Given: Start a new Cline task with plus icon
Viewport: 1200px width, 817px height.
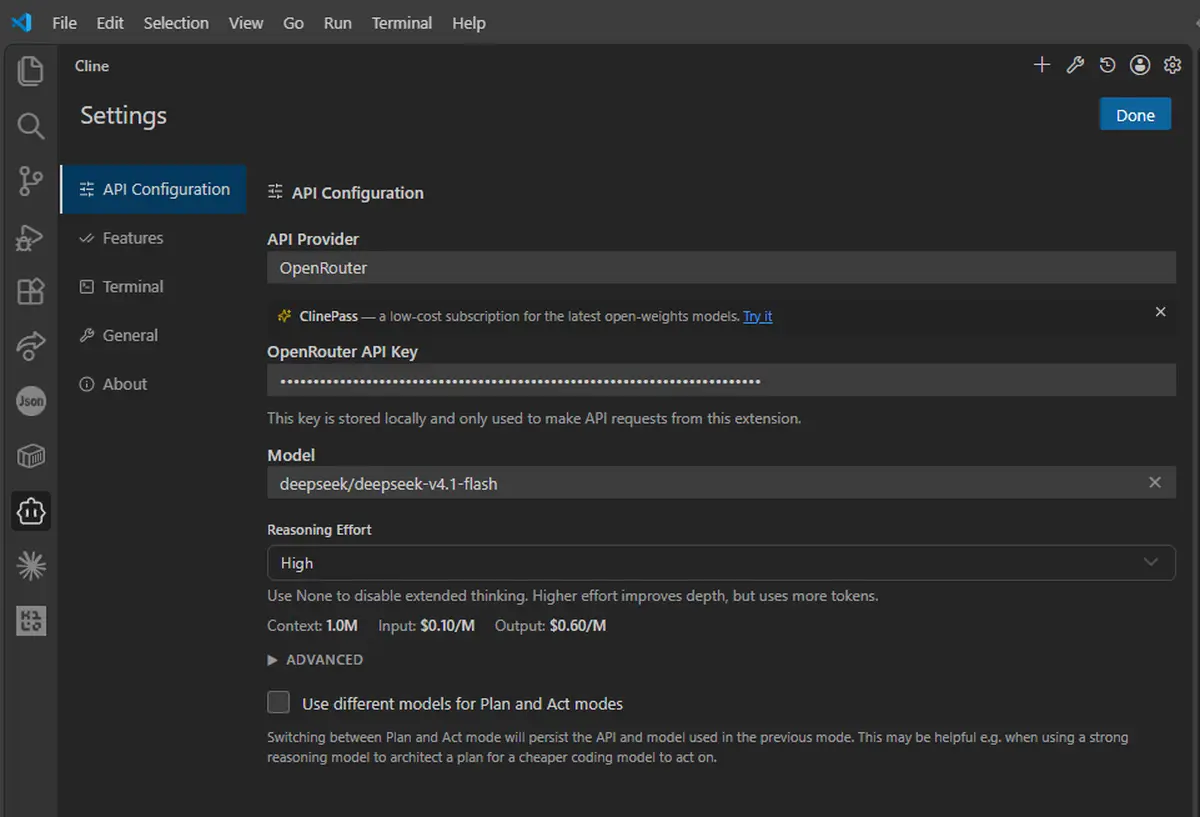Looking at the screenshot, I should coord(1042,65).
